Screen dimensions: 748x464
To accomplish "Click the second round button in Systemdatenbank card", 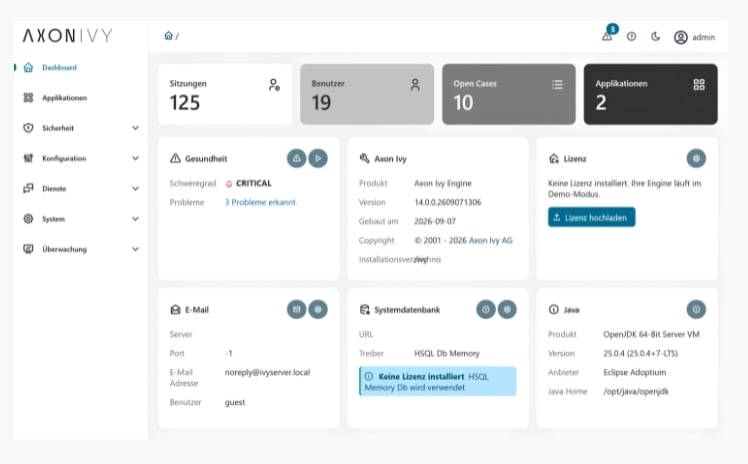I will coord(508,309).
